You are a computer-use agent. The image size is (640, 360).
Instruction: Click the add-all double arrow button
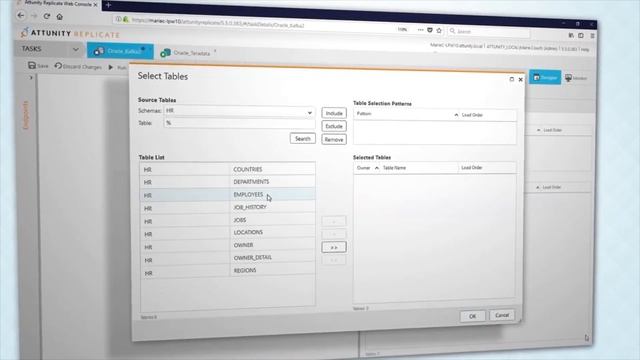tap(334, 247)
